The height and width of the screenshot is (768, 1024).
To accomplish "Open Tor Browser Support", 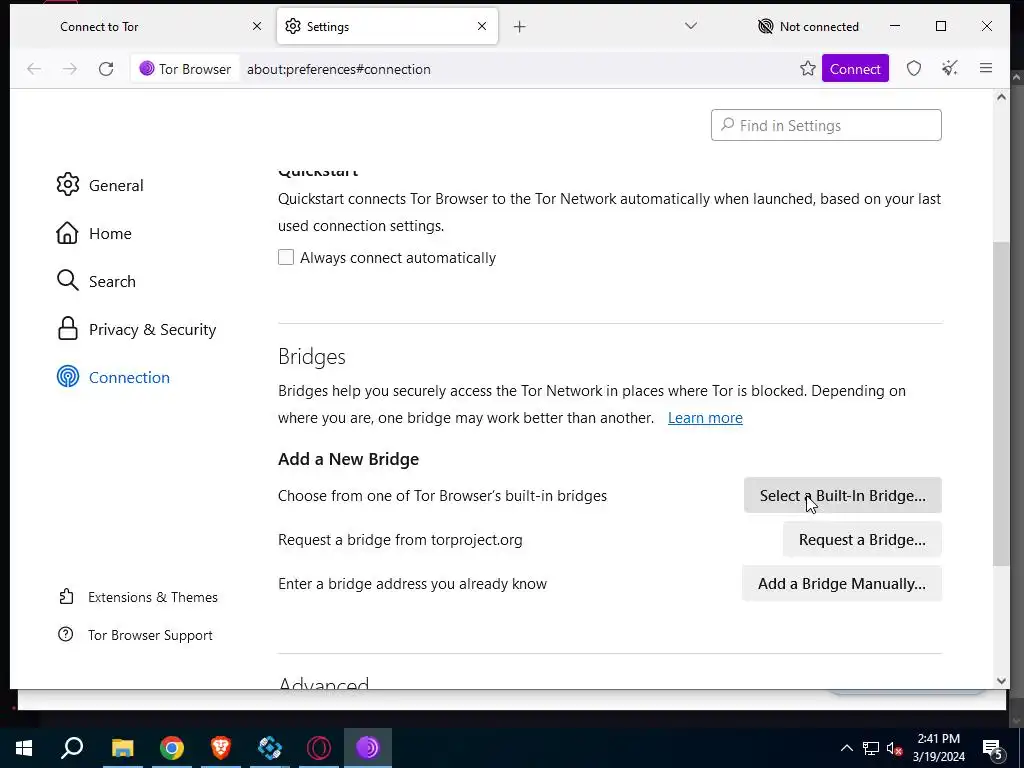I will [x=135, y=635].
